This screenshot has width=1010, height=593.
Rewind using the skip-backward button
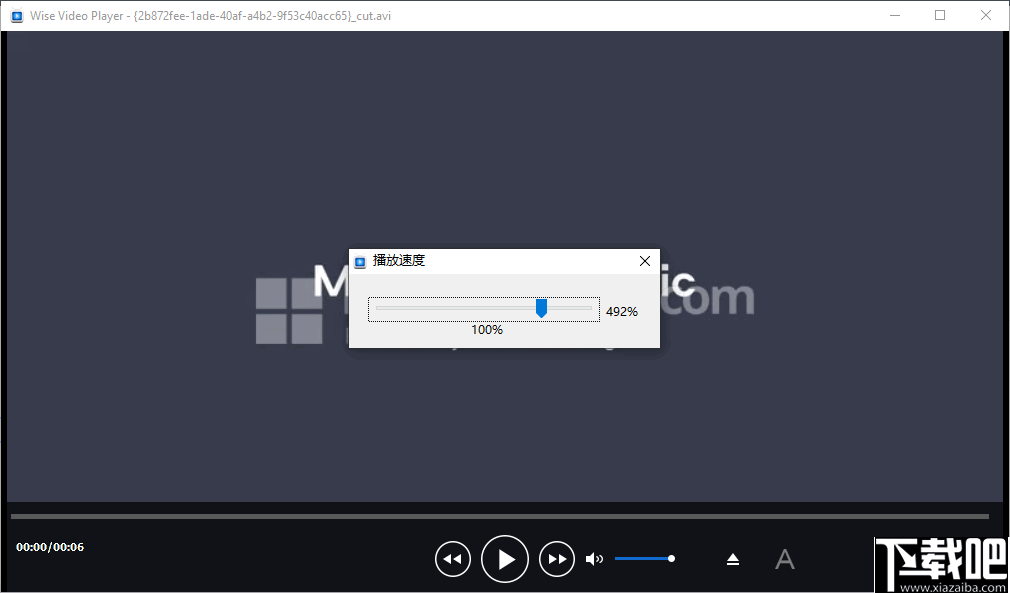click(x=453, y=559)
